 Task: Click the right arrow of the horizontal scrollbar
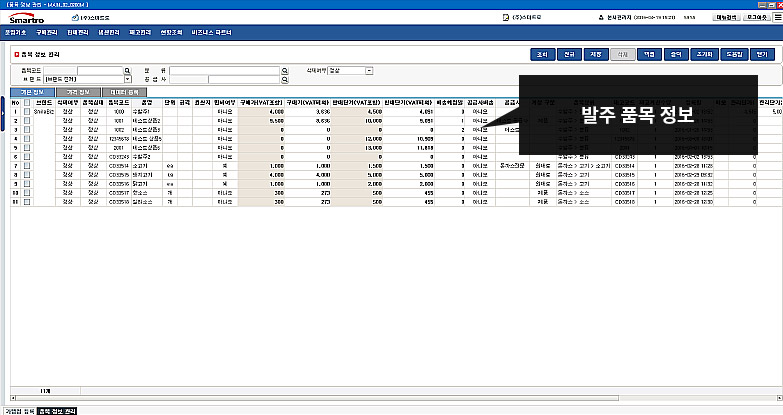click(x=780, y=398)
